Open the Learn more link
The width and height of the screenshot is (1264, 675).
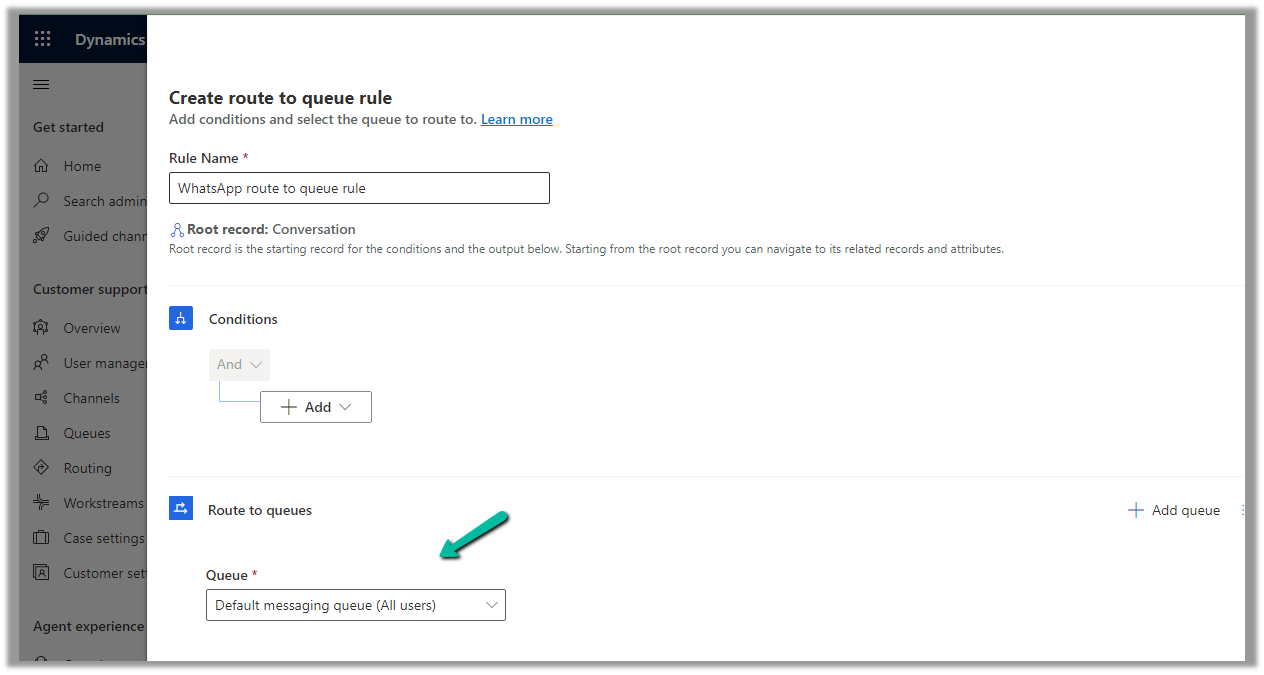tap(517, 119)
